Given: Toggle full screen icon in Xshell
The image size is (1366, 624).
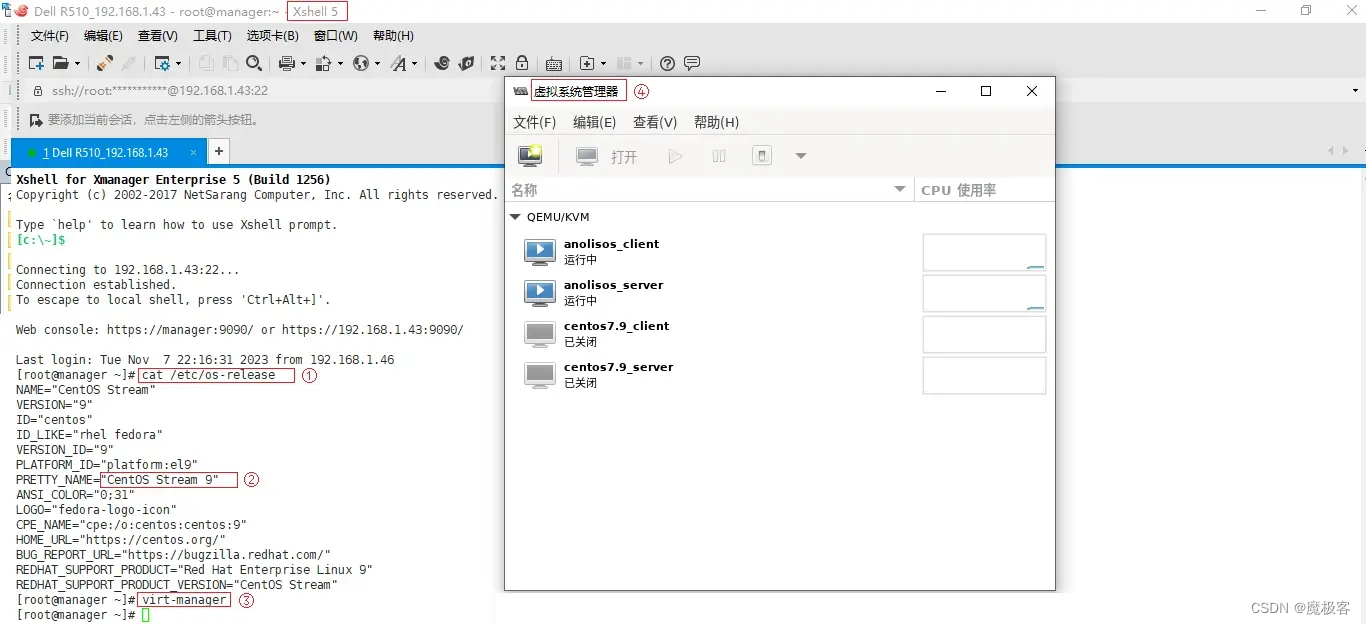Looking at the screenshot, I should coord(498,63).
